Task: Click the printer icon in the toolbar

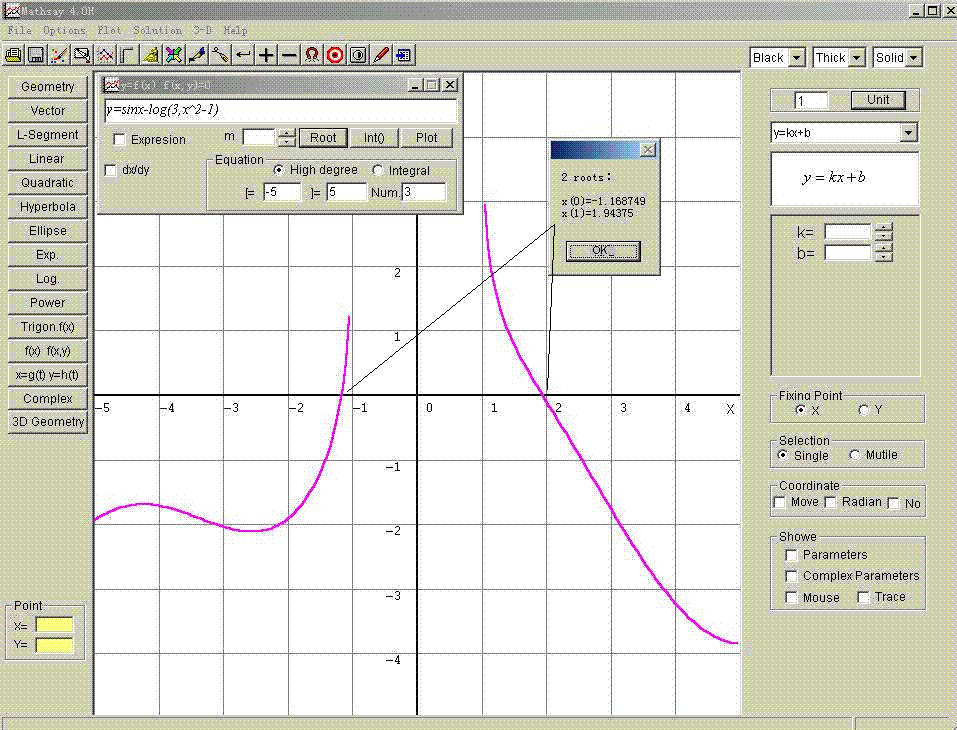Action: [13, 56]
